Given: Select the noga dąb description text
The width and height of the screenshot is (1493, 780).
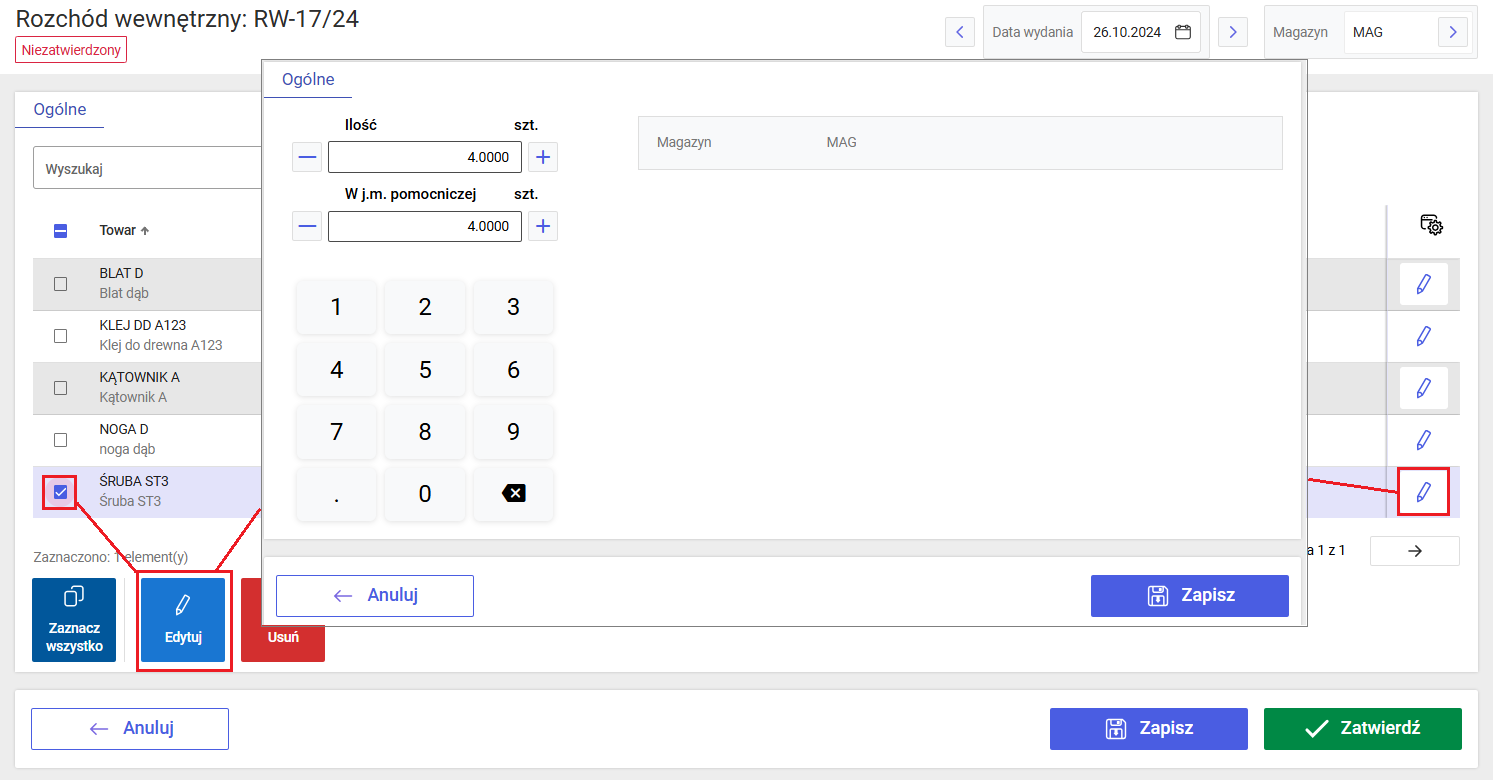Looking at the screenshot, I should click(127, 450).
